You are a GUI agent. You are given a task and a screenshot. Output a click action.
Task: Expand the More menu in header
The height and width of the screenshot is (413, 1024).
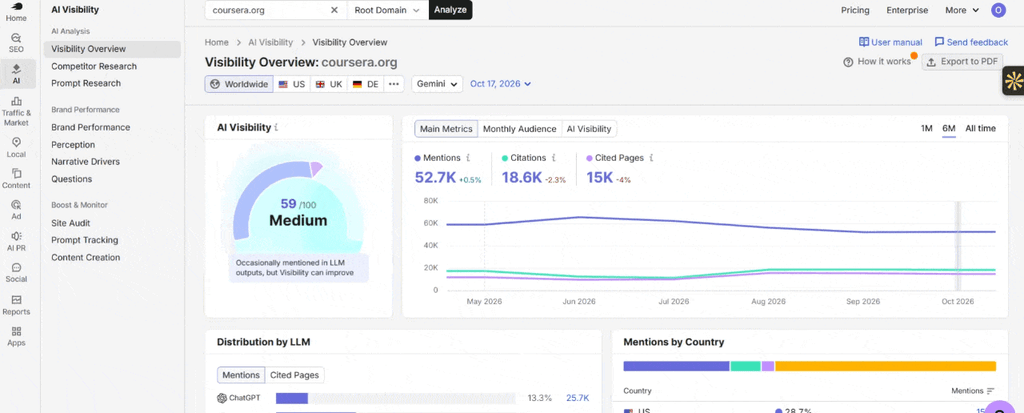coord(962,10)
